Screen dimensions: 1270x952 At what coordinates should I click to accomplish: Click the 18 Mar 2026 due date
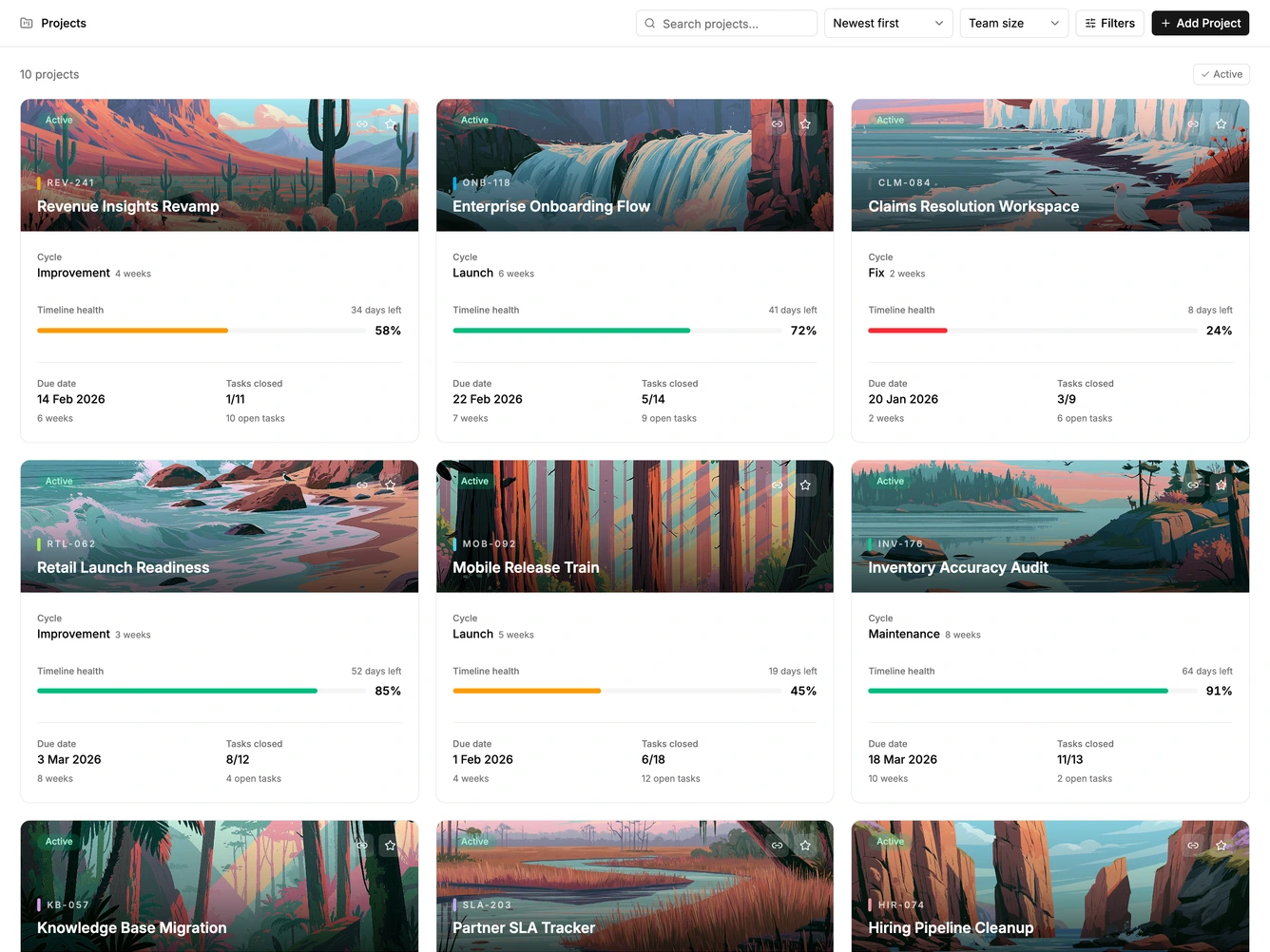tap(903, 759)
